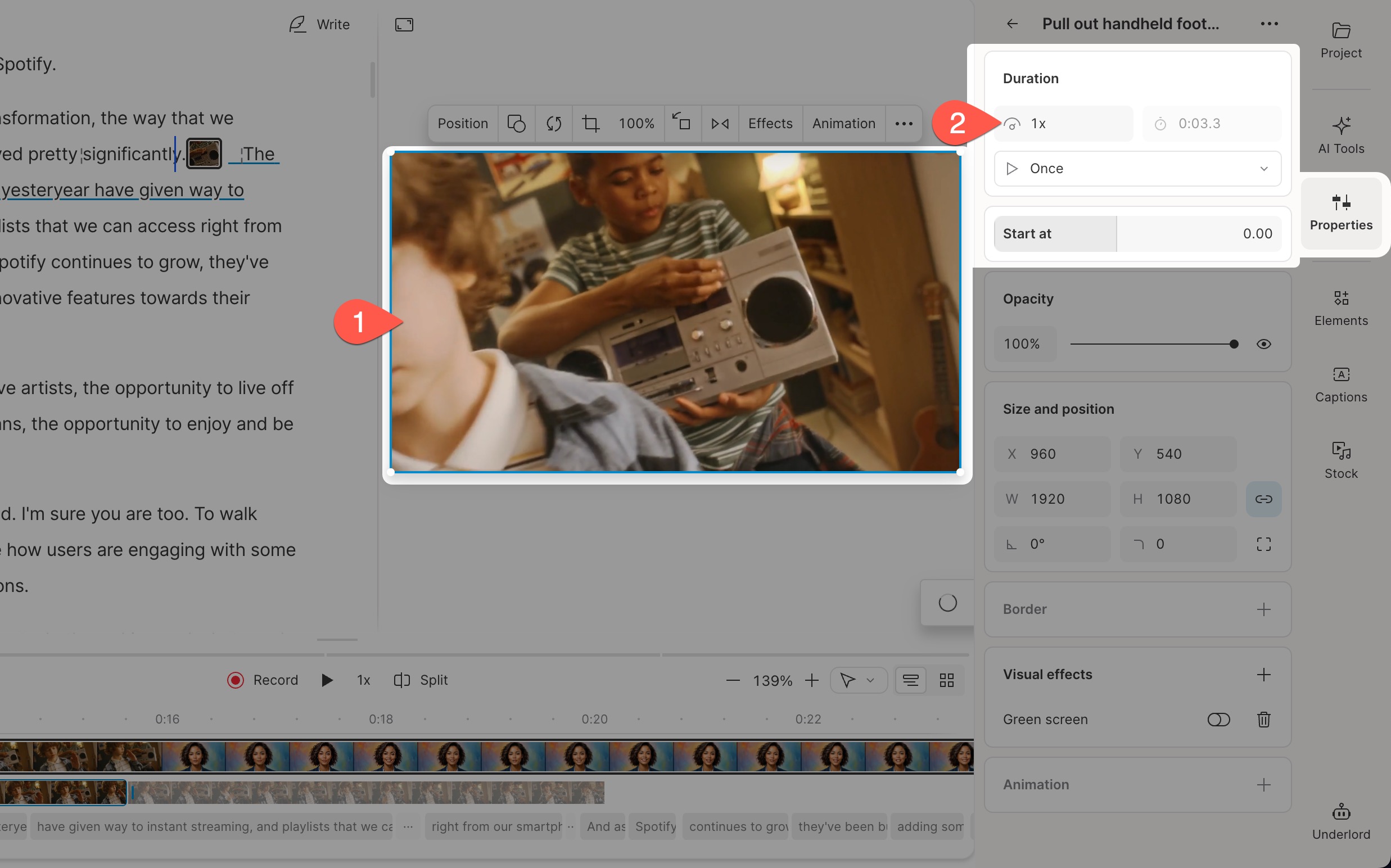Expand the Visual effects section
The width and height of the screenshot is (1391, 868).
click(x=1264, y=675)
